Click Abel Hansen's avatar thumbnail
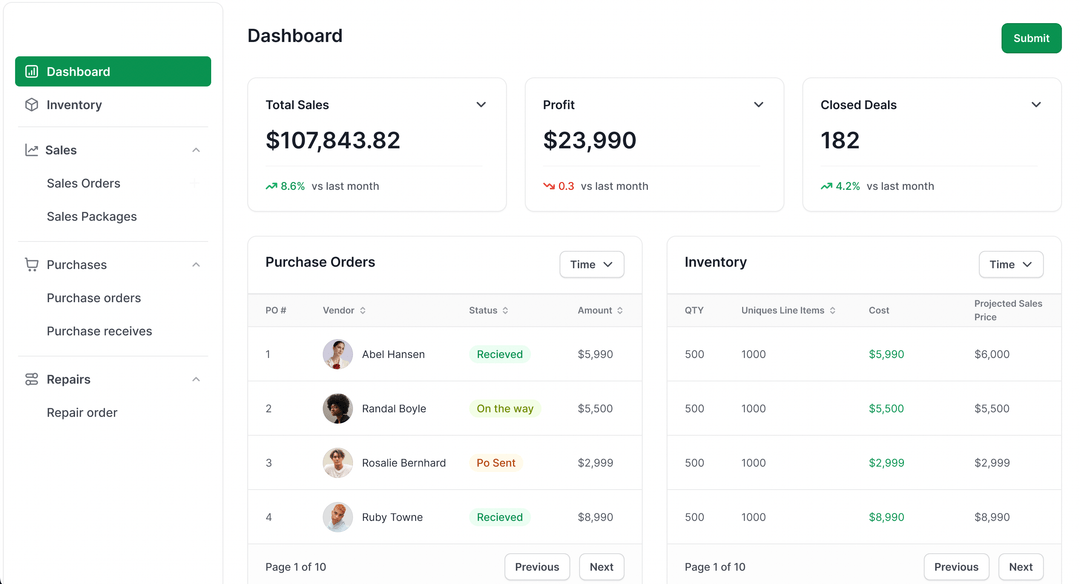 (338, 354)
